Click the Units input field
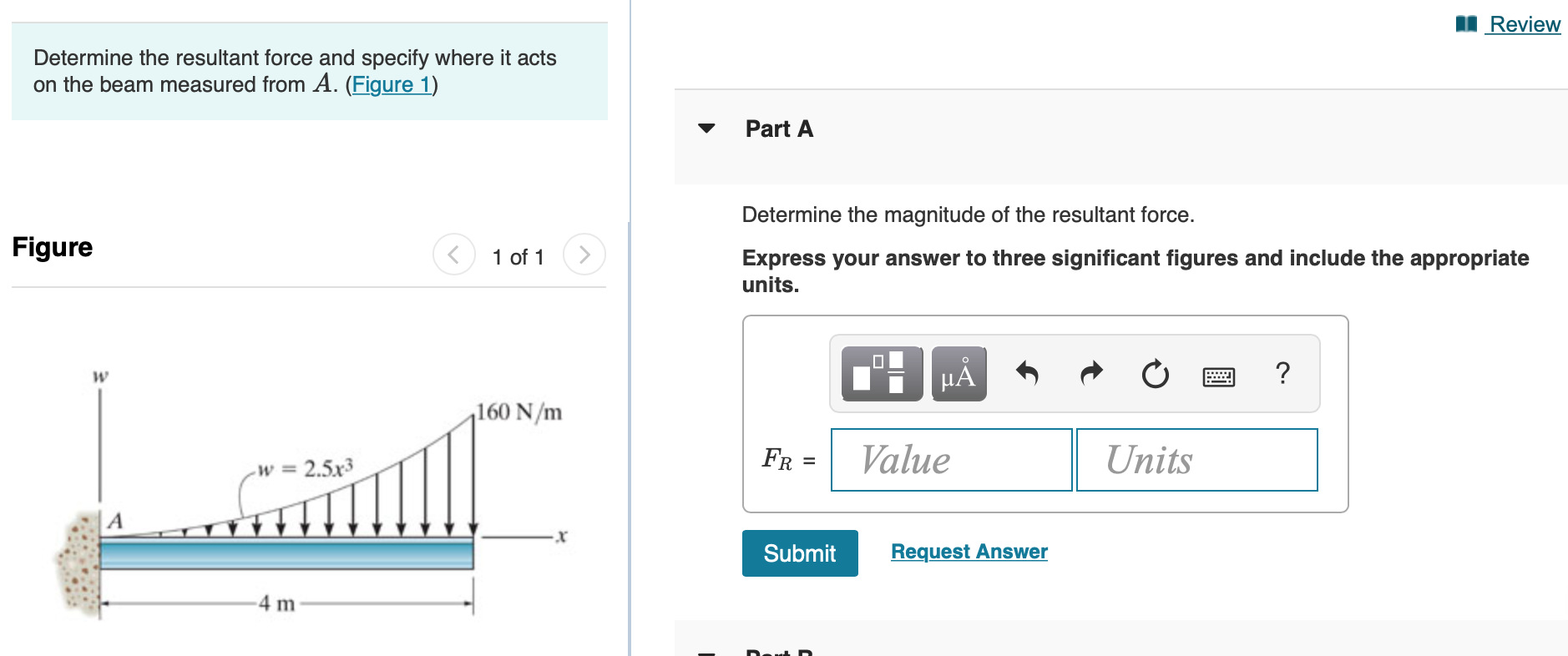 1196,460
